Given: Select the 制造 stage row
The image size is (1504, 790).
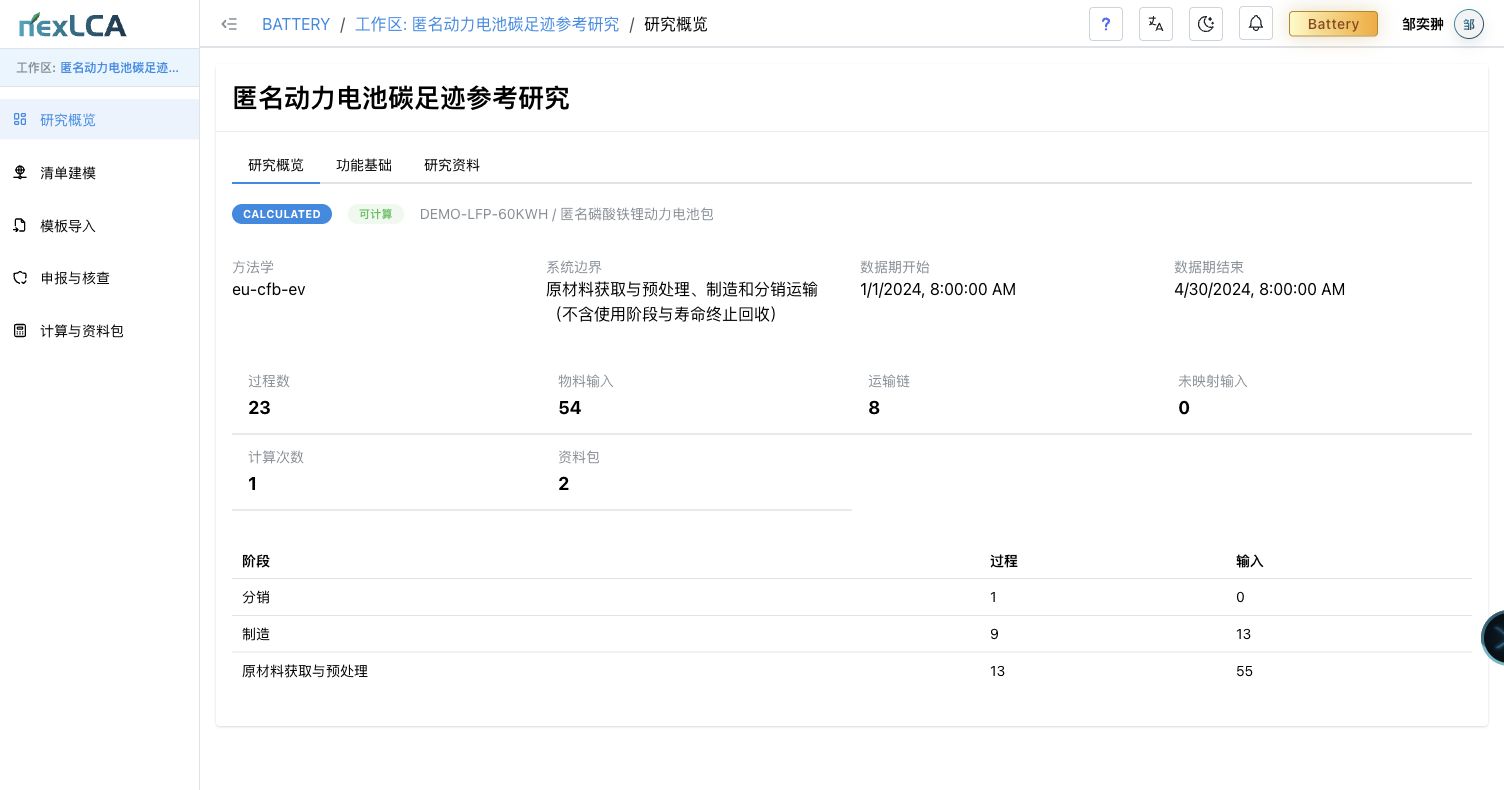Looking at the screenshot, I should coord(852,634).
